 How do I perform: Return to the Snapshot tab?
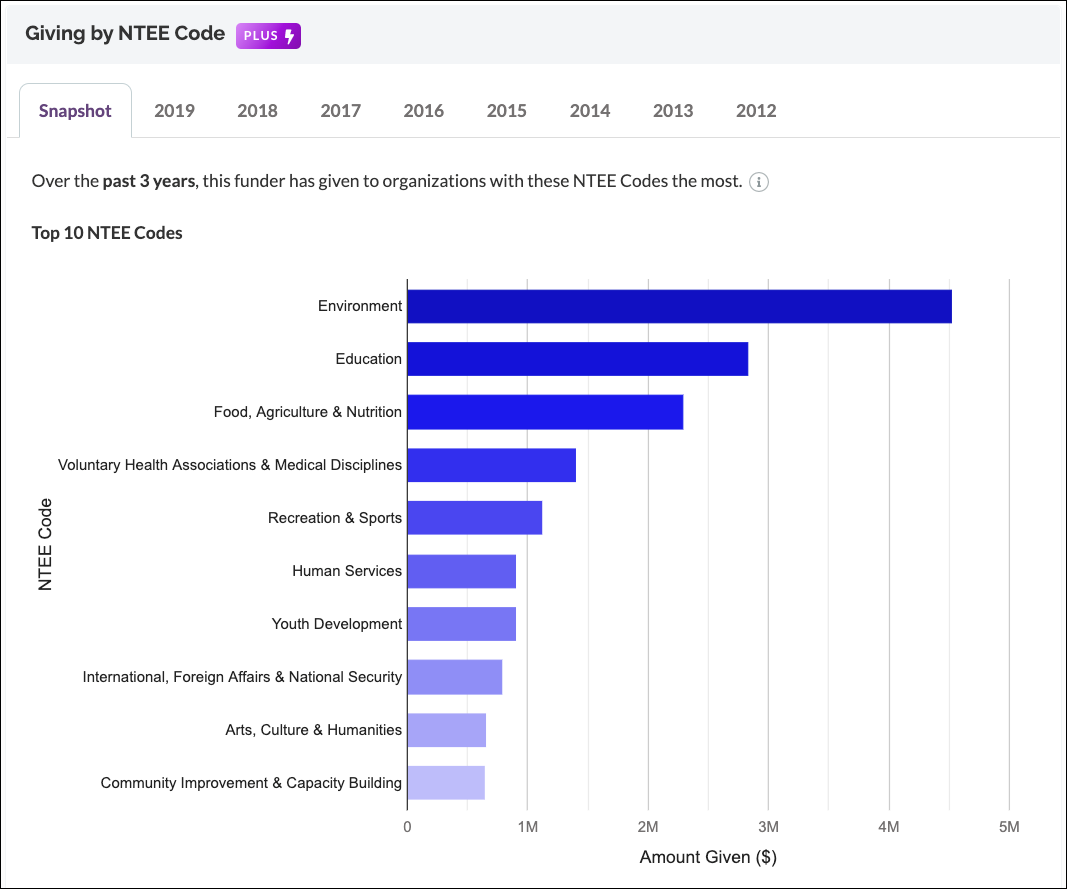(x=75, y=111)
